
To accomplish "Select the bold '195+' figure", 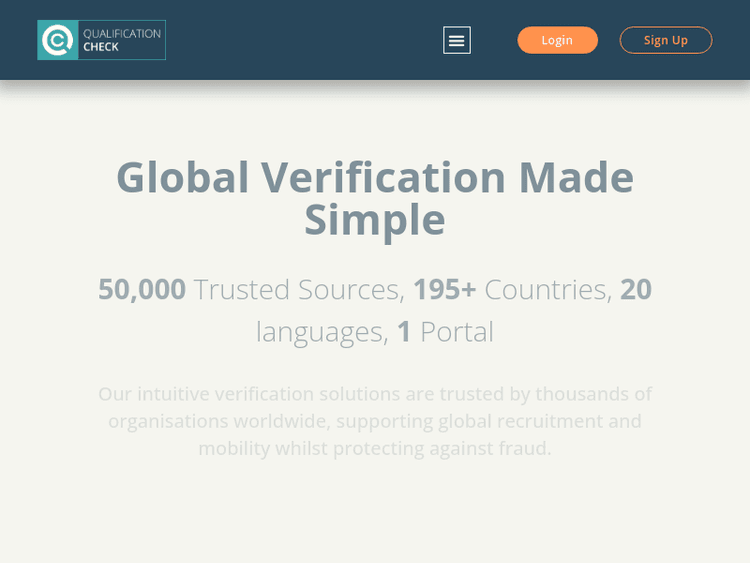I will click(444, 289).
